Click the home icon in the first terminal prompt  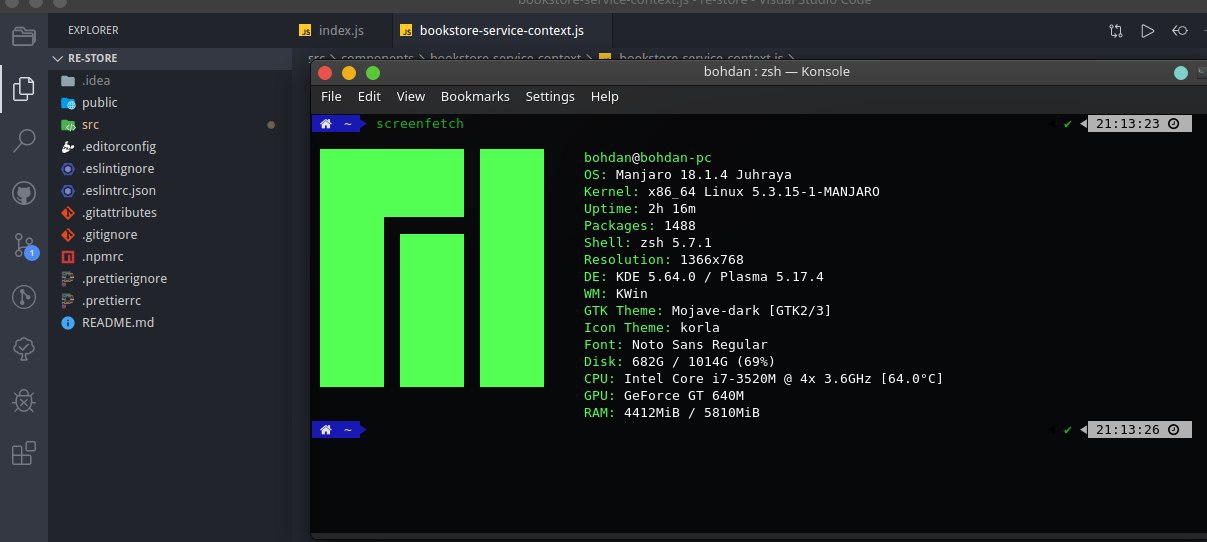click(x=326, y=124)
